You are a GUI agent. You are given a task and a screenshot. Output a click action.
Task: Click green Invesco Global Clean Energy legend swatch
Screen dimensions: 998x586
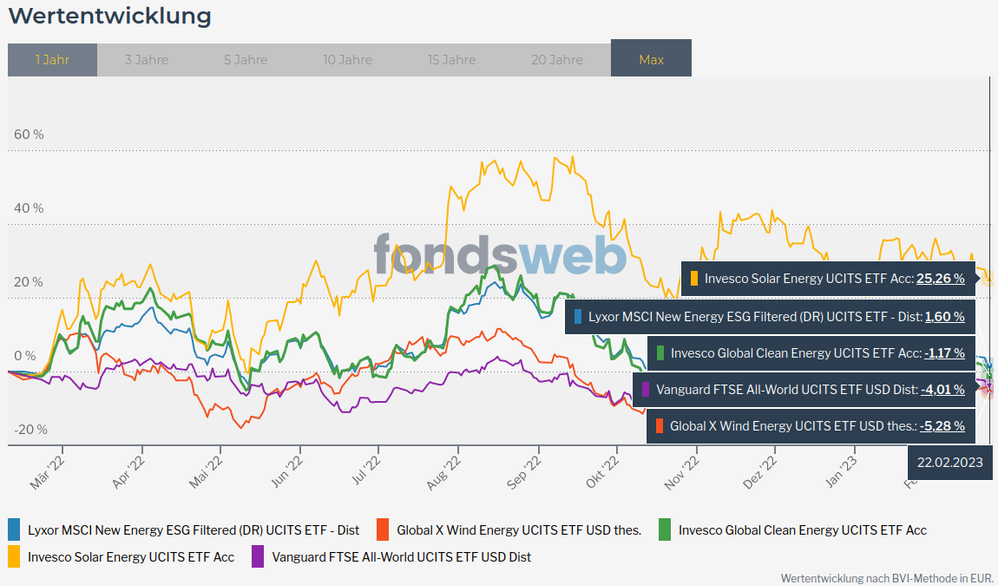664,529
